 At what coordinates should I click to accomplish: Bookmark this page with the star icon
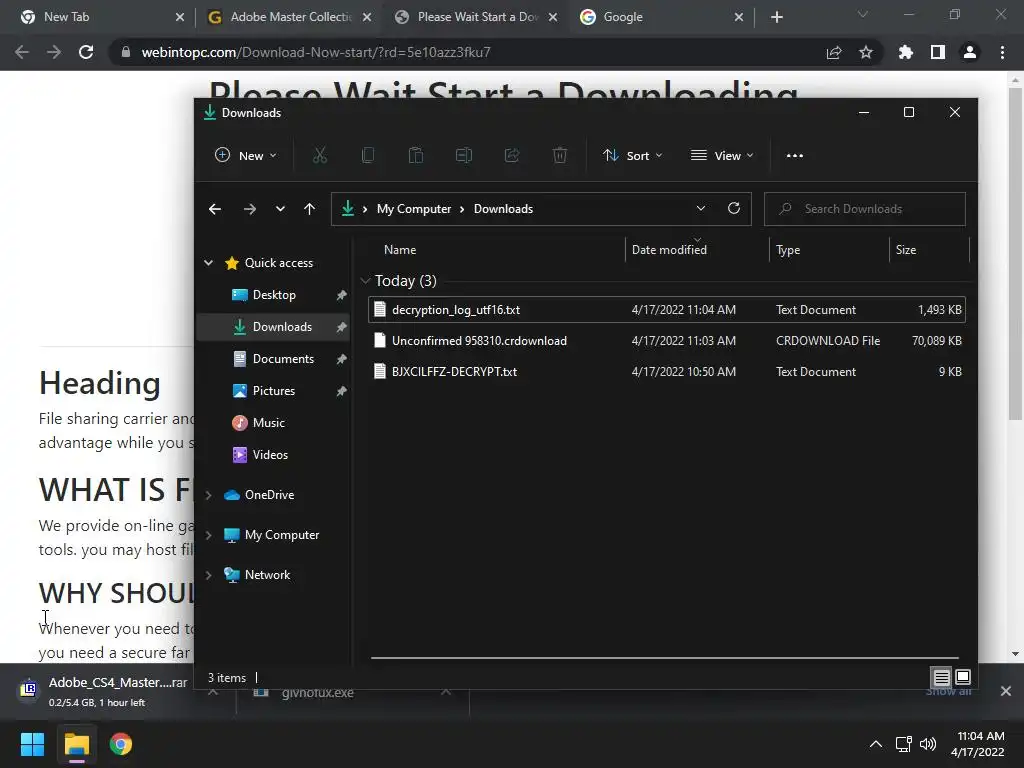click(x=866, y=52)
